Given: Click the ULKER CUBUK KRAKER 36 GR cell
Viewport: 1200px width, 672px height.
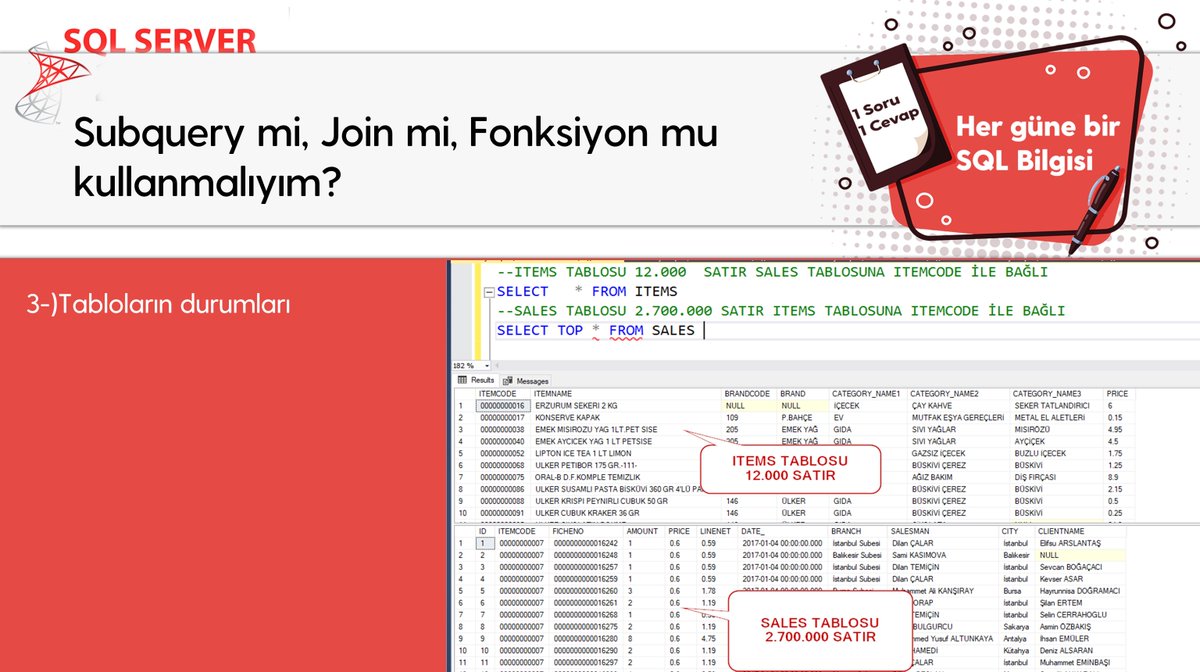Looking at the screenshot, I should (587, 513).
